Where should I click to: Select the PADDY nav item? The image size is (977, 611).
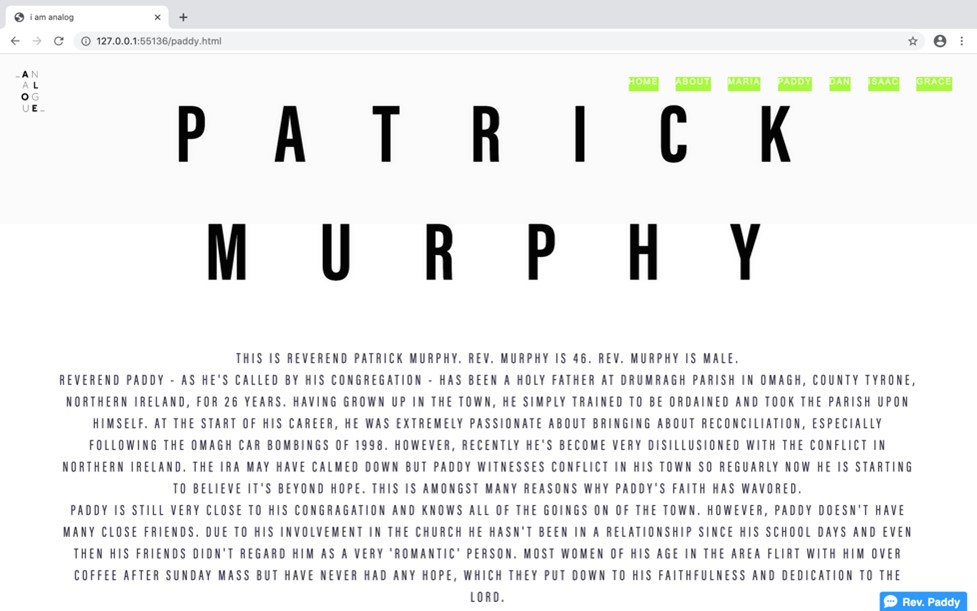[x=794, y=83]
